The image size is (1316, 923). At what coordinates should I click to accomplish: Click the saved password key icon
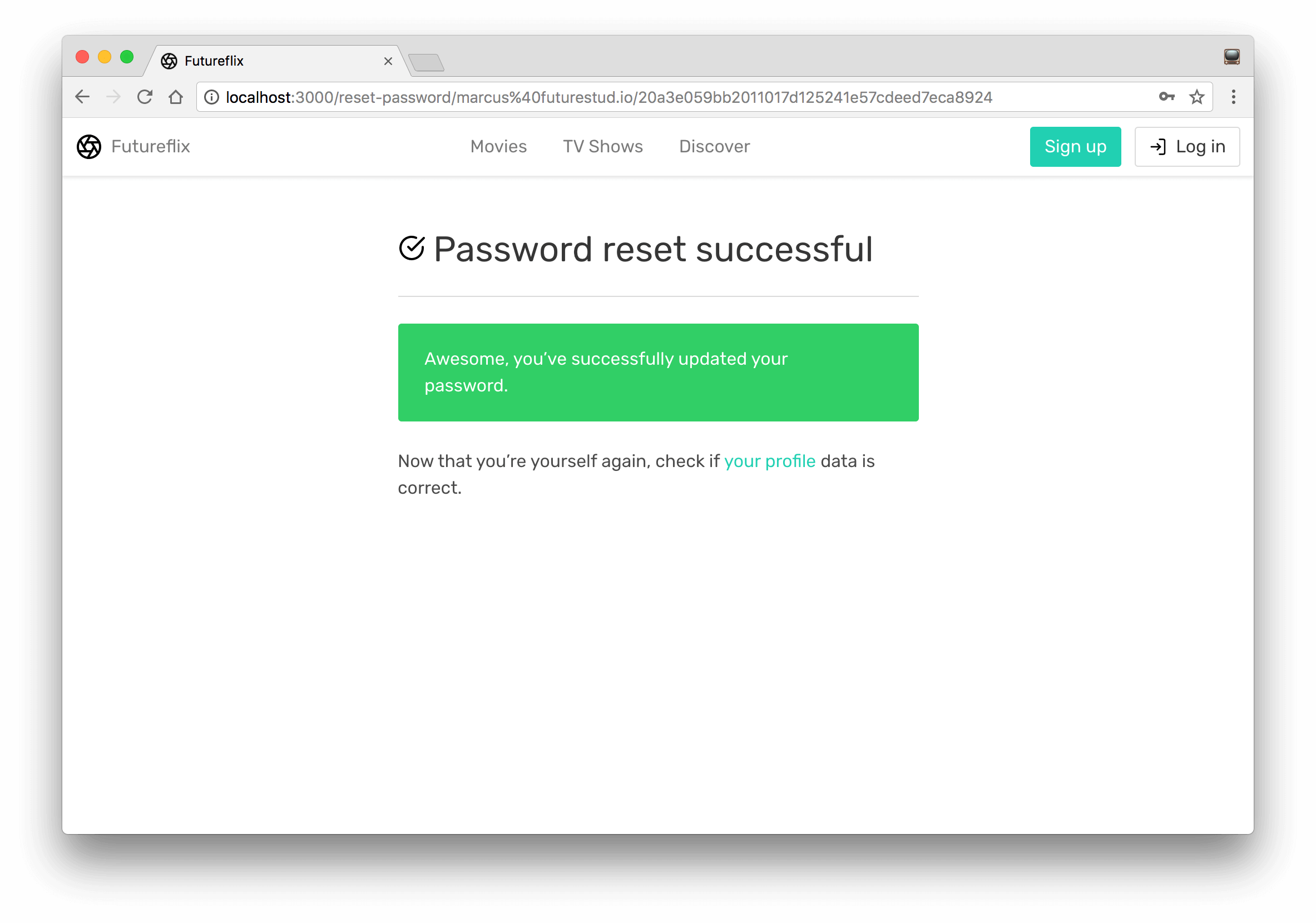[x=1166, y=97]
